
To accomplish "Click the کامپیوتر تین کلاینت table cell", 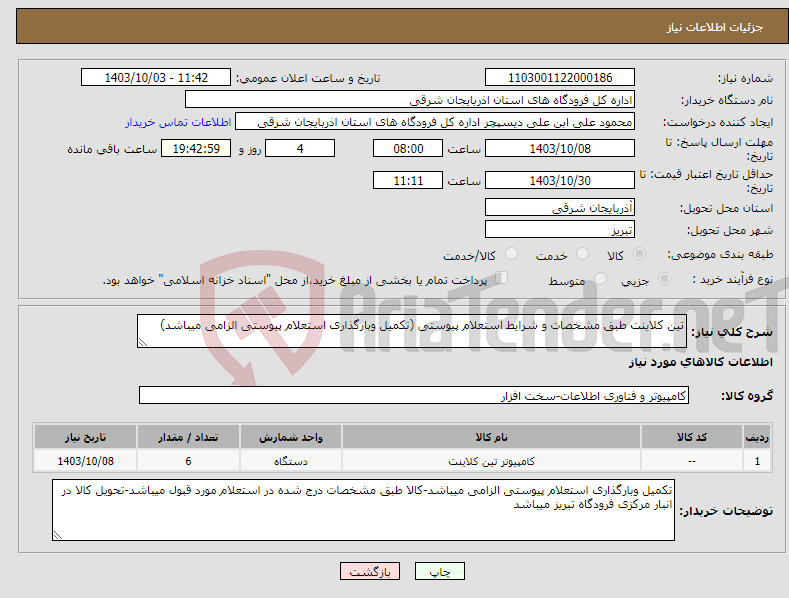I will pos(491,461).
